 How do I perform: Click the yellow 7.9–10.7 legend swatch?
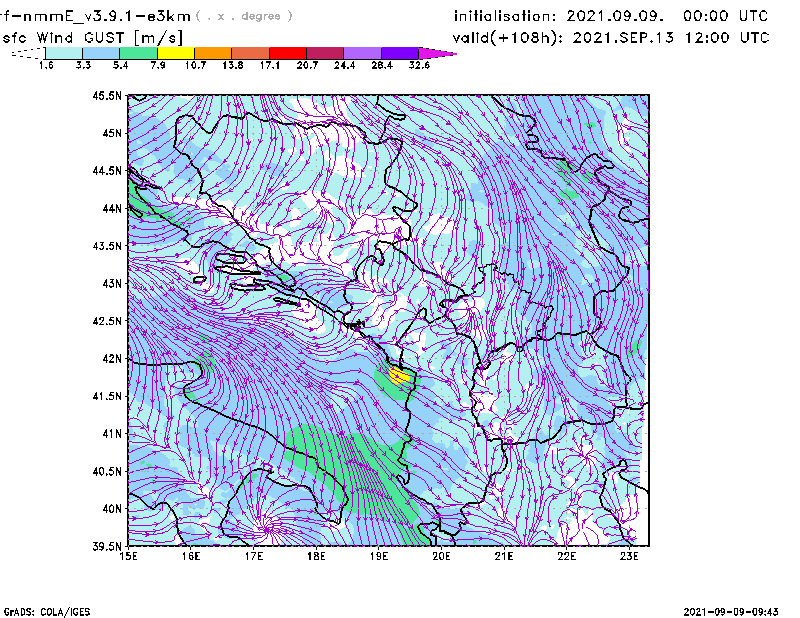coord(176,53)
